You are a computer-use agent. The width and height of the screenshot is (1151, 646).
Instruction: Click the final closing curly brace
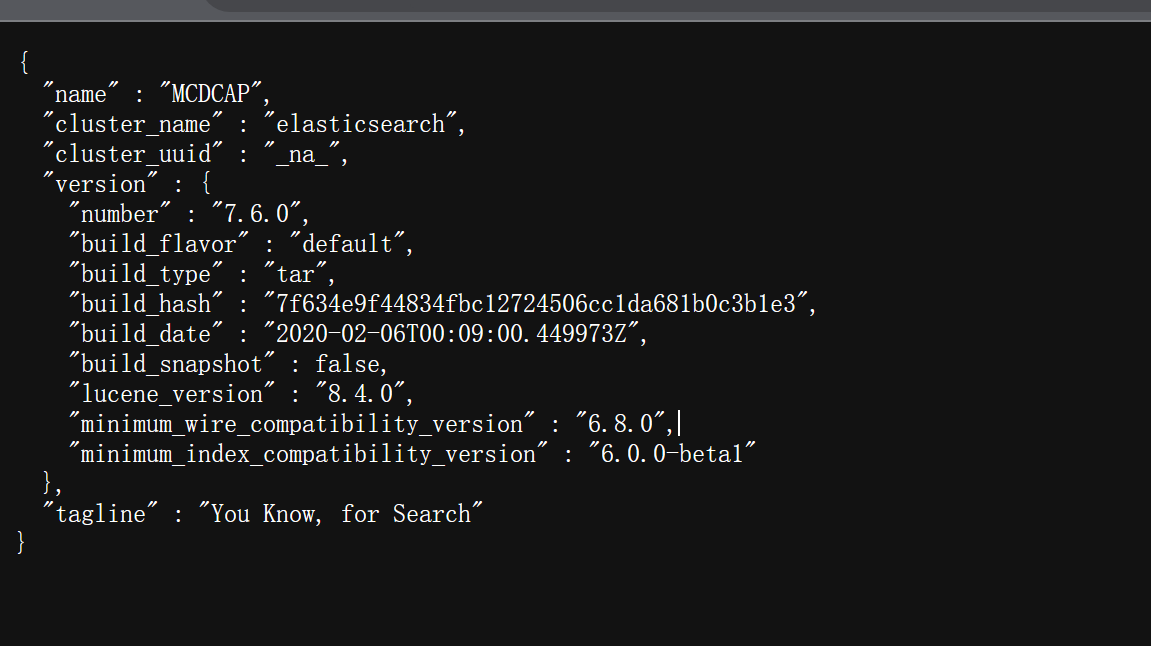tap(21, 543)
